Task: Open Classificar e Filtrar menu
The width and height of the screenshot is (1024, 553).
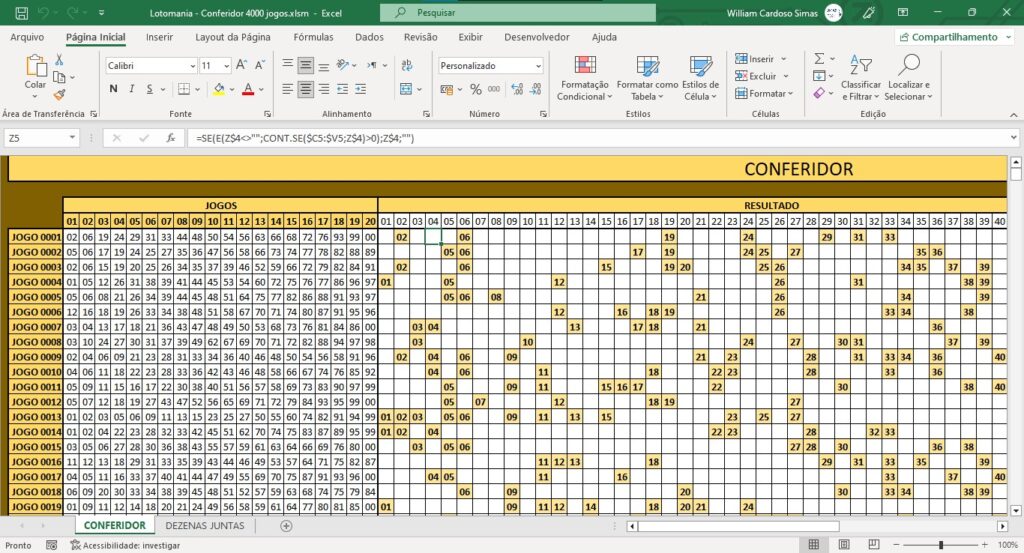Action: click(861, 78)
